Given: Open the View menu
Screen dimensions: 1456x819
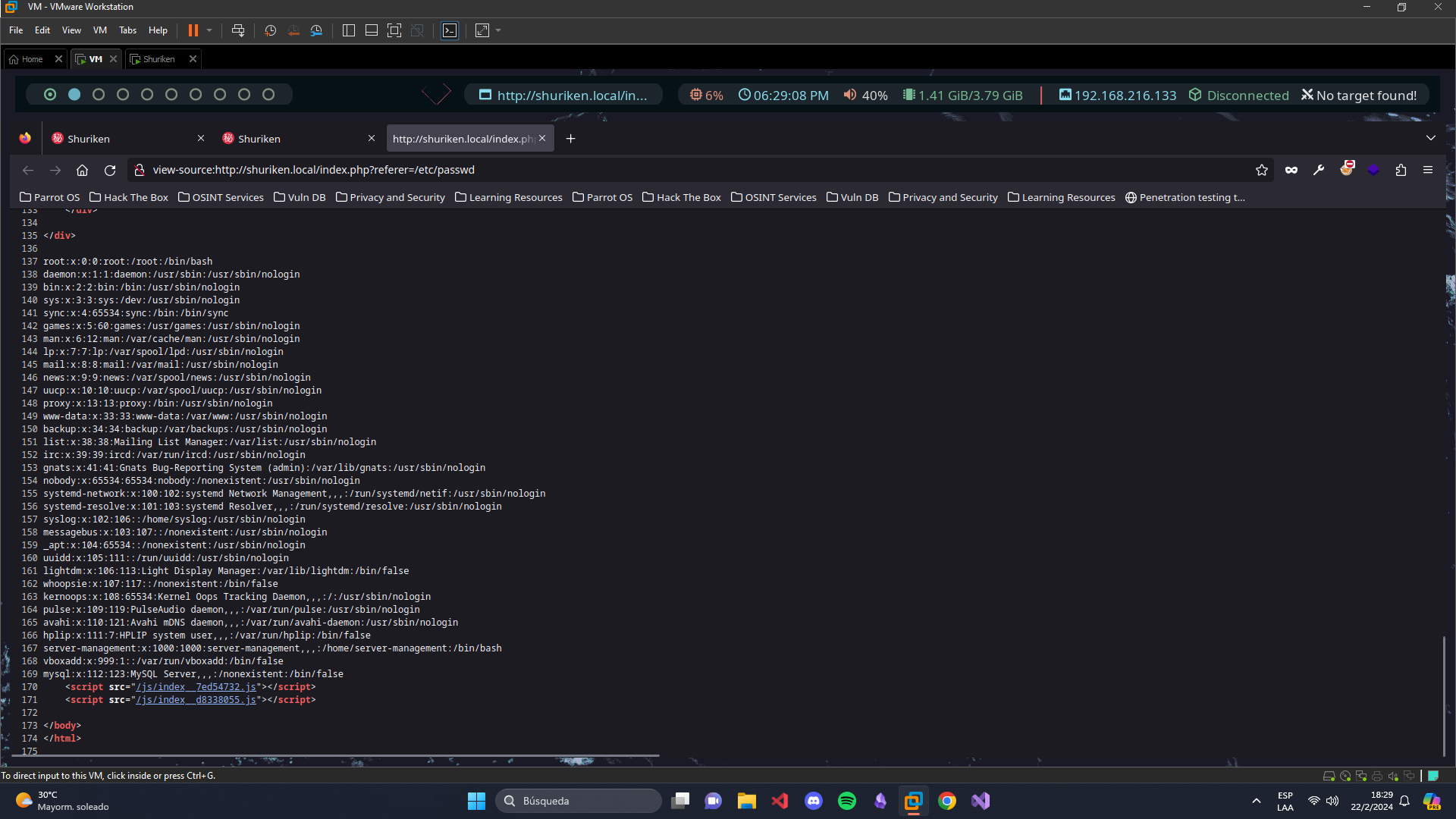Looking at the screenshot, I should 71,30.
